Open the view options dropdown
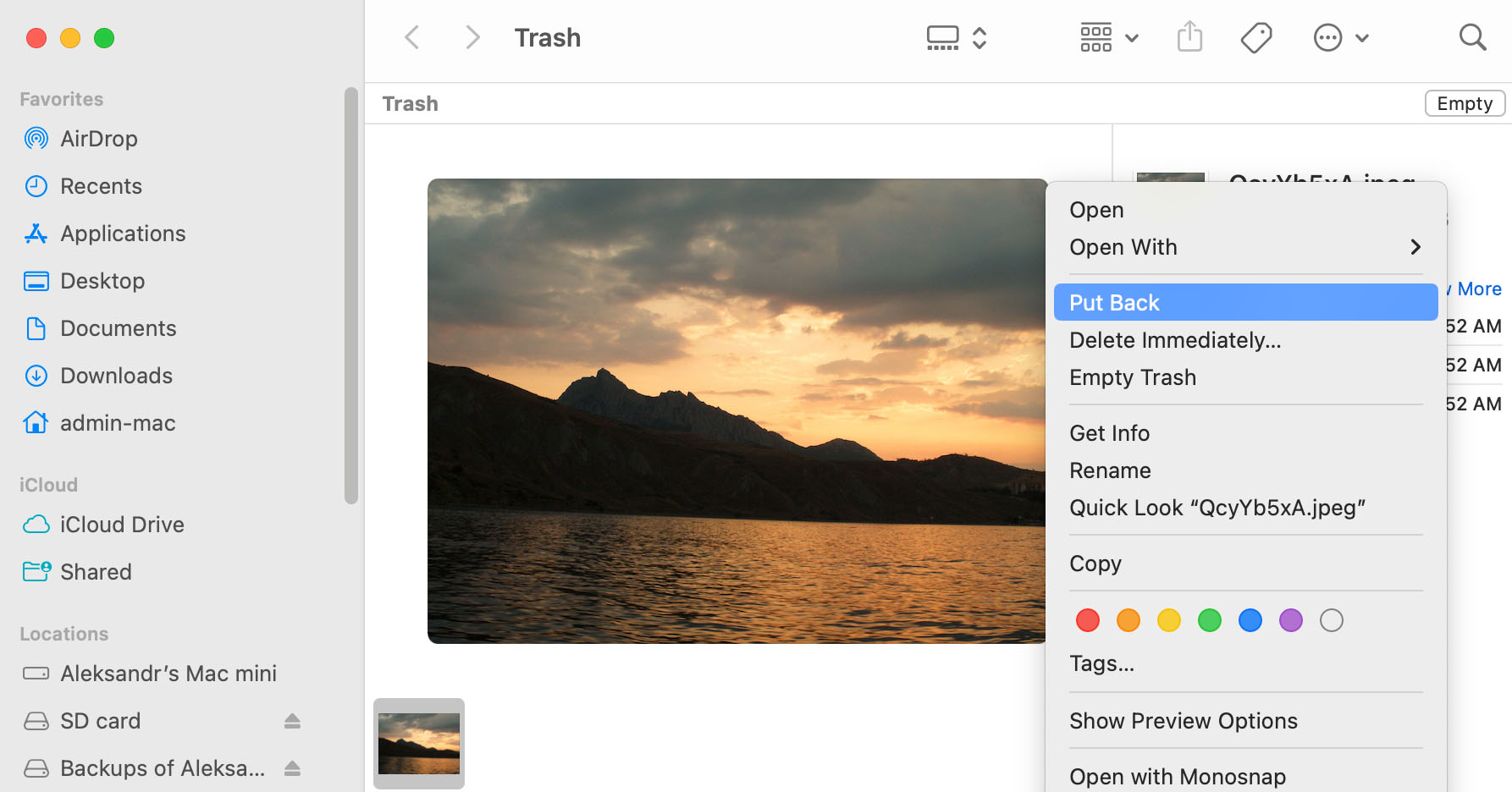Screen dimensions: 1512x792 coord(1109,37)
